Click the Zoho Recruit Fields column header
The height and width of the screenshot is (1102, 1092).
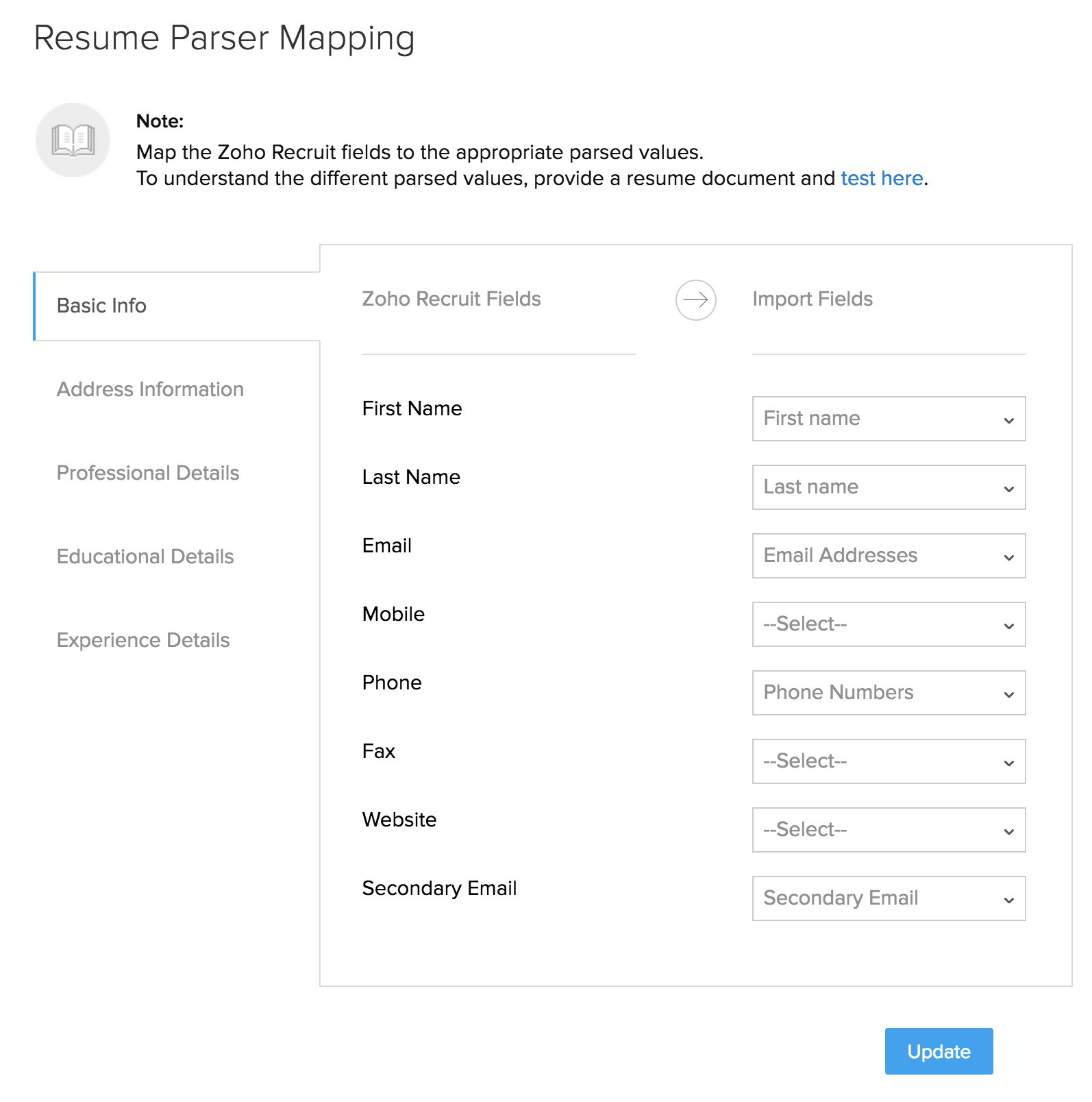point(451,299)
